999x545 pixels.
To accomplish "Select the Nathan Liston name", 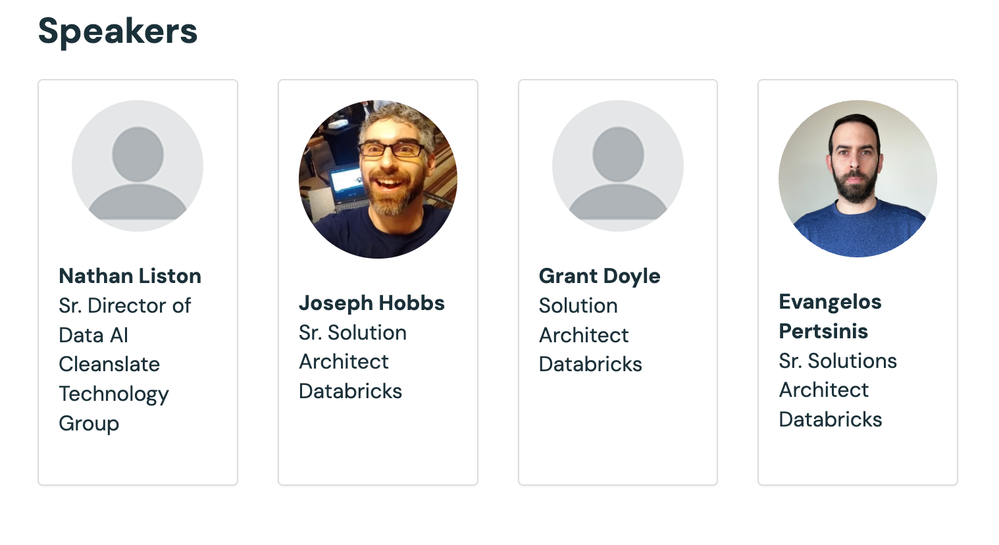I will pos(130,276).
